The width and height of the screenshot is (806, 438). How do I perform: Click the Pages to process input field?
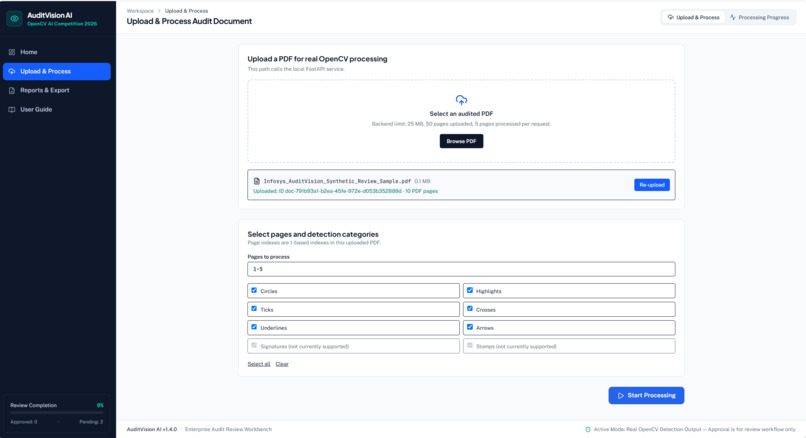461,269
